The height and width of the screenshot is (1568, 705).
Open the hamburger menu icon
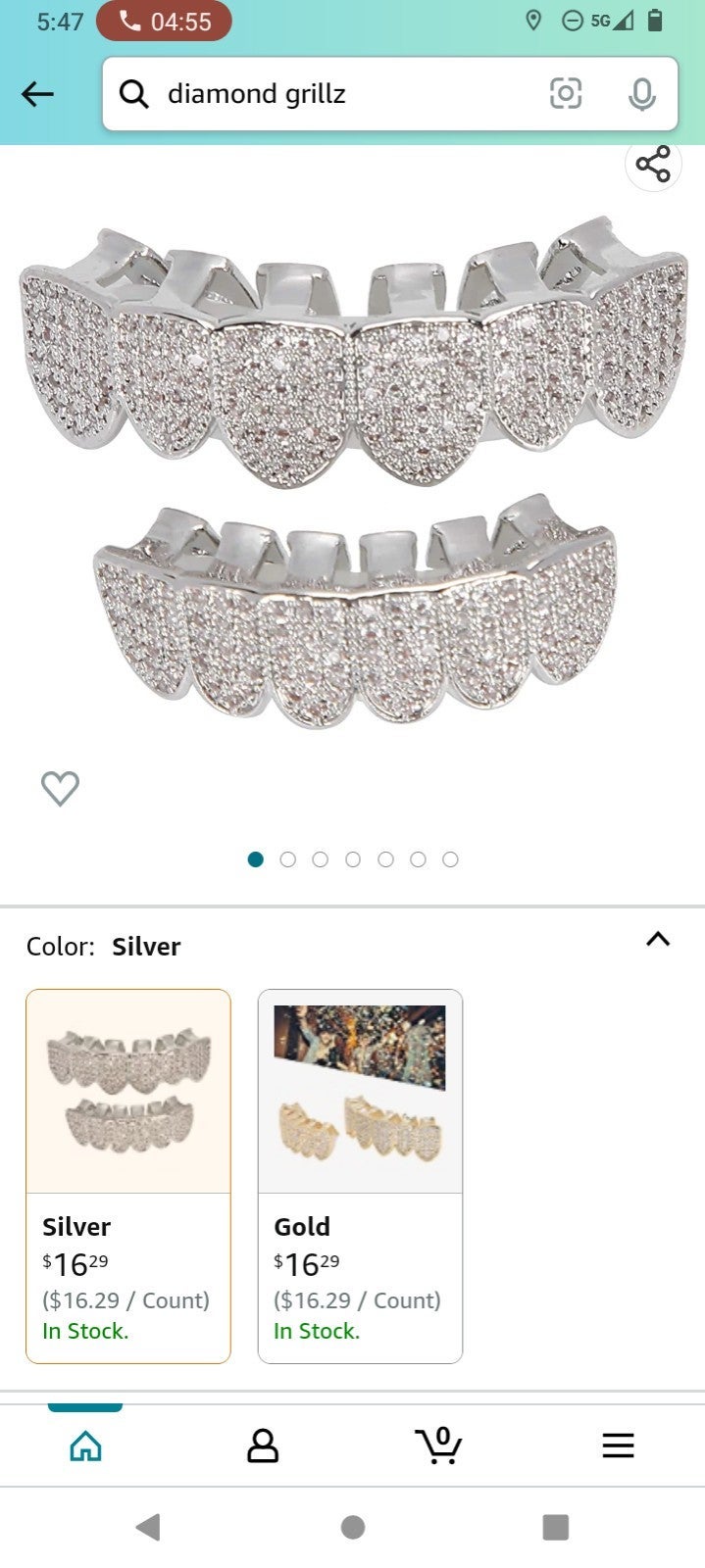(x=618, y=1445)
